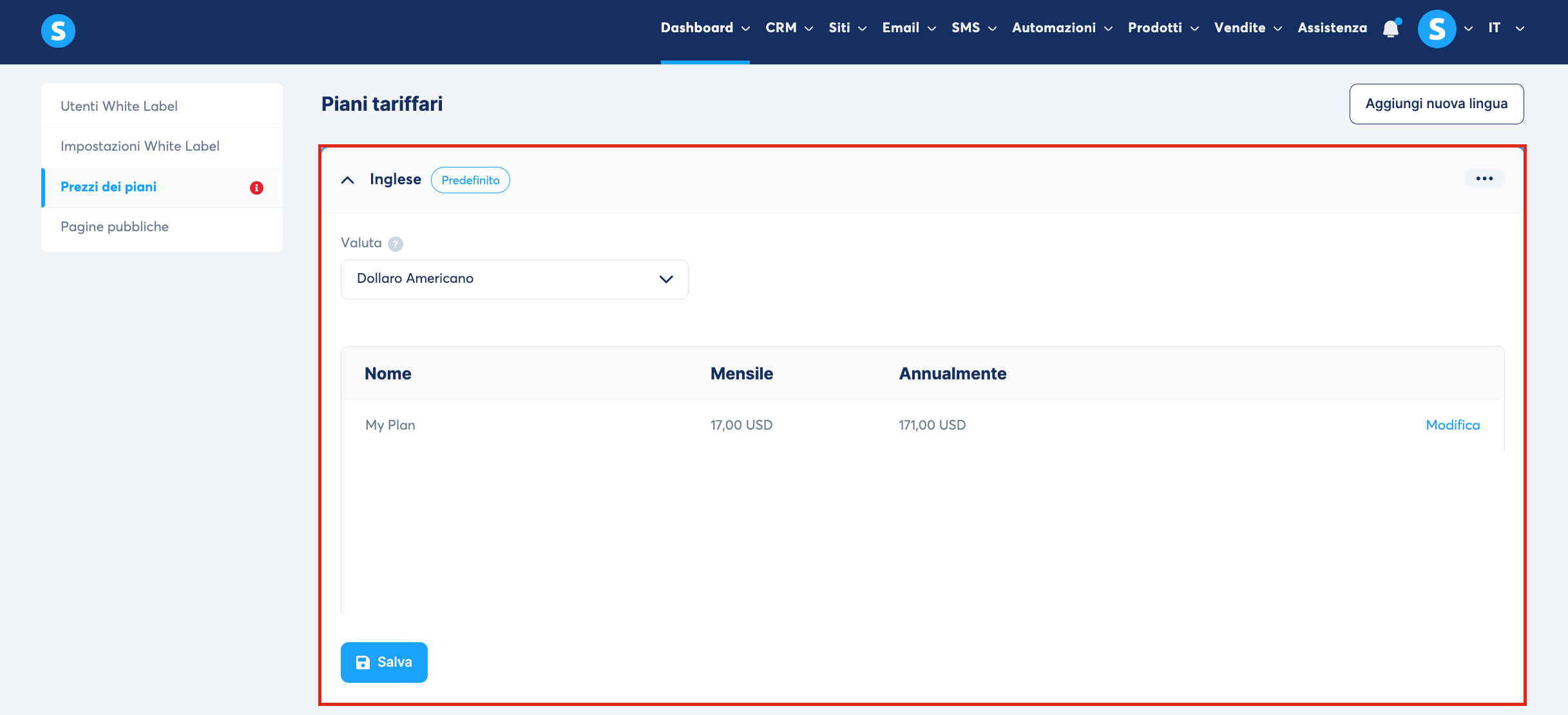This screenshot has height=715, width=1568.
Task: Collapse the Inglese section chevron
Action: point(347,180)
